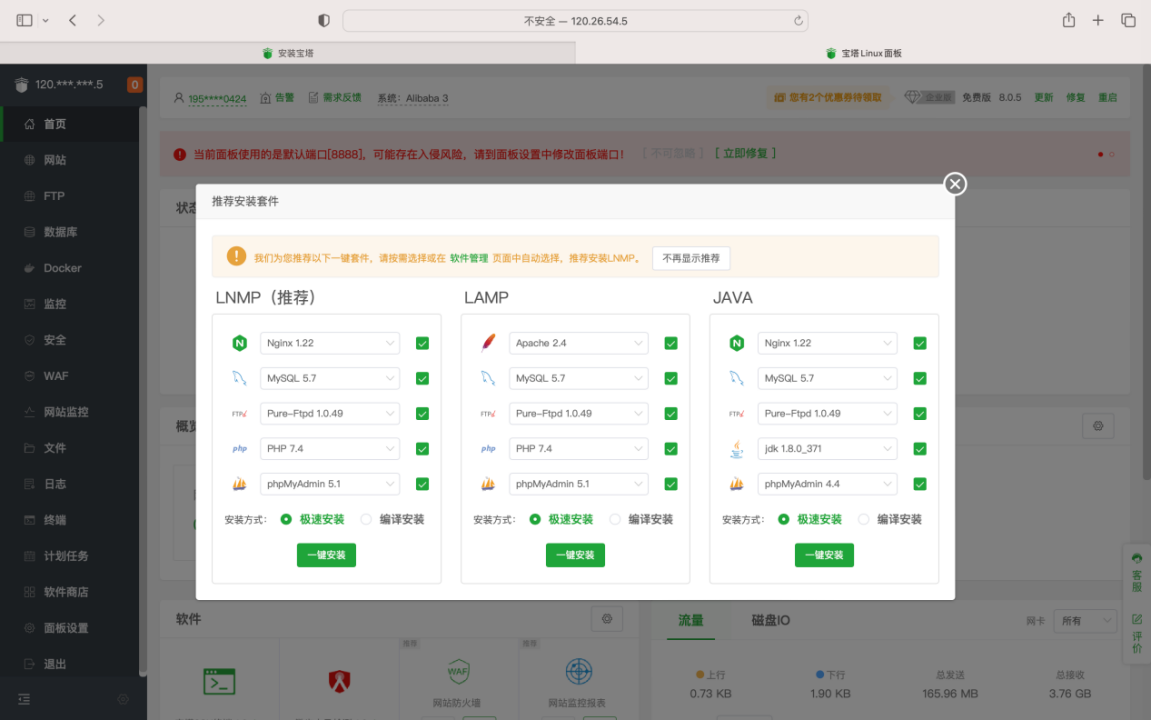Click the 不再显示推荐 button

pyautogui.click(x=691, y=258)
